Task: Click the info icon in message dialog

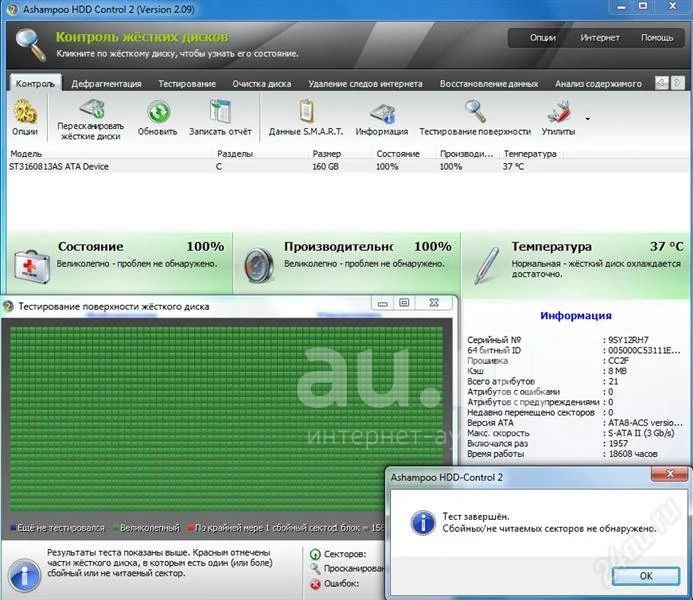Action: tap(423, 523)
